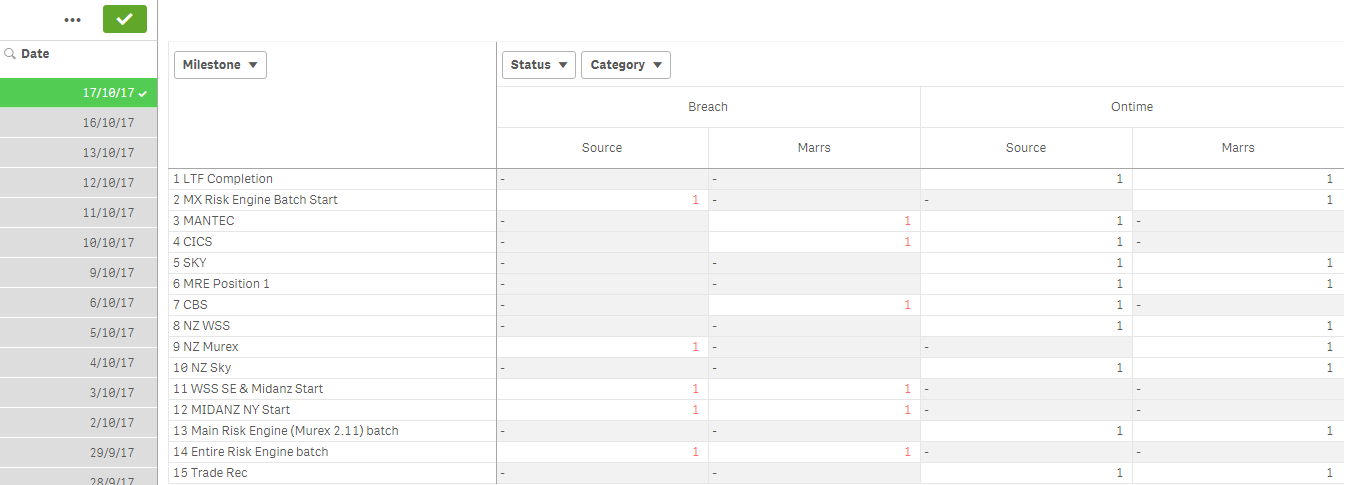The width and height of the screenshot is (1349, 485).
Task: Click the Source header under Breach
Action: pyautogui.click(x=602, y=148)
